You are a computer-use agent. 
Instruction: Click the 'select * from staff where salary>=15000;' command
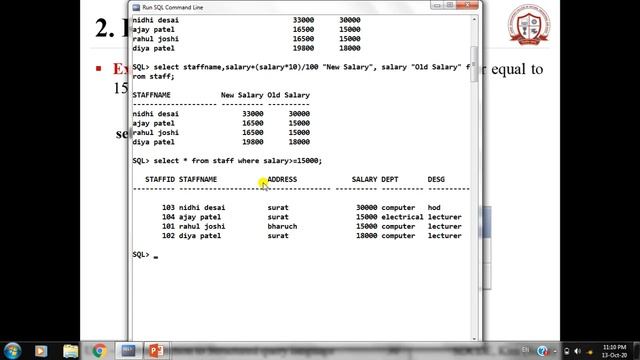tap(238, 161)
